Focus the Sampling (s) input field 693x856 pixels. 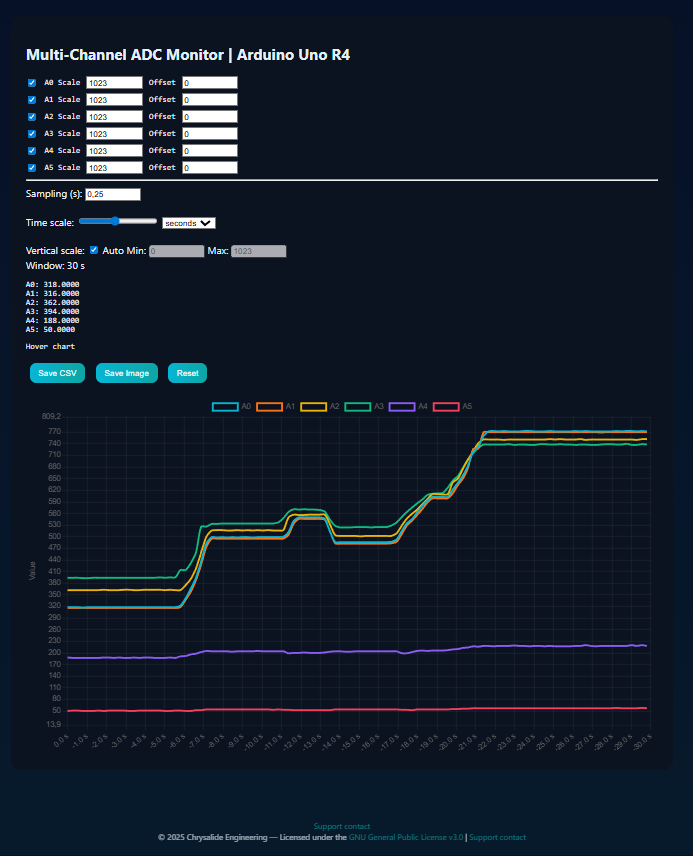point(113,194)
